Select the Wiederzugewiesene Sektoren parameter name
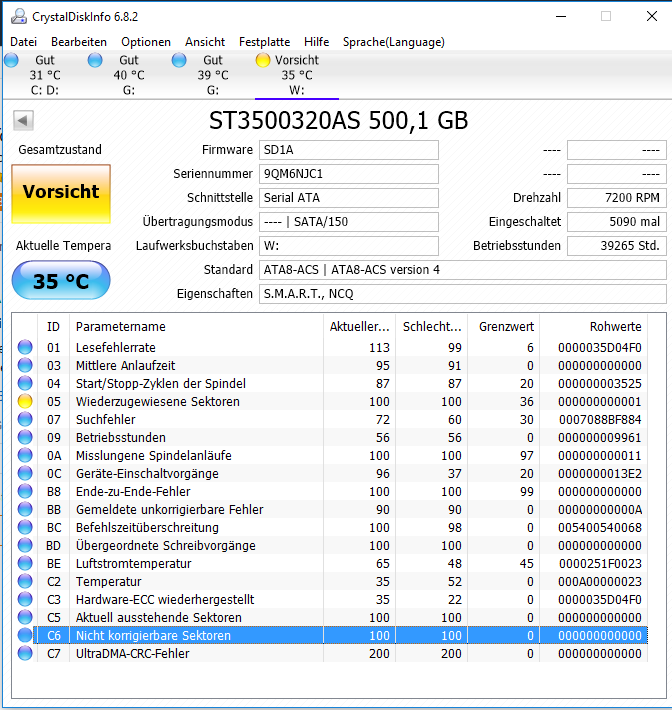Viewport: 672px width, 710px height. point(158,402)
